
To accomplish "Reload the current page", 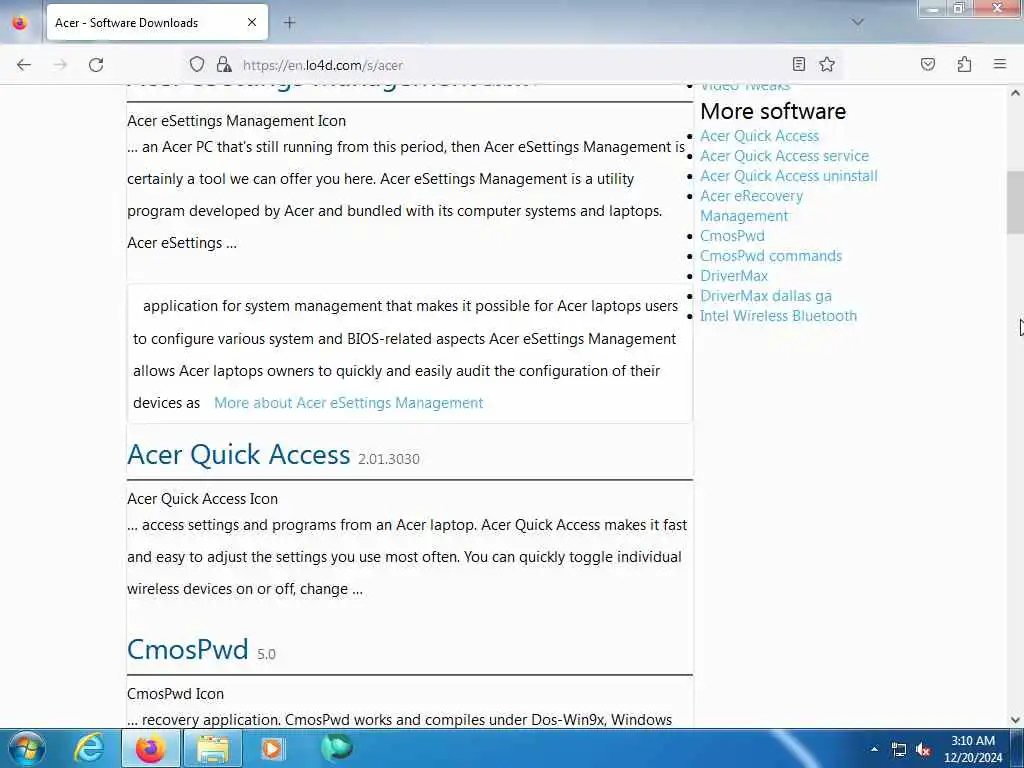I will click(96, 65).
